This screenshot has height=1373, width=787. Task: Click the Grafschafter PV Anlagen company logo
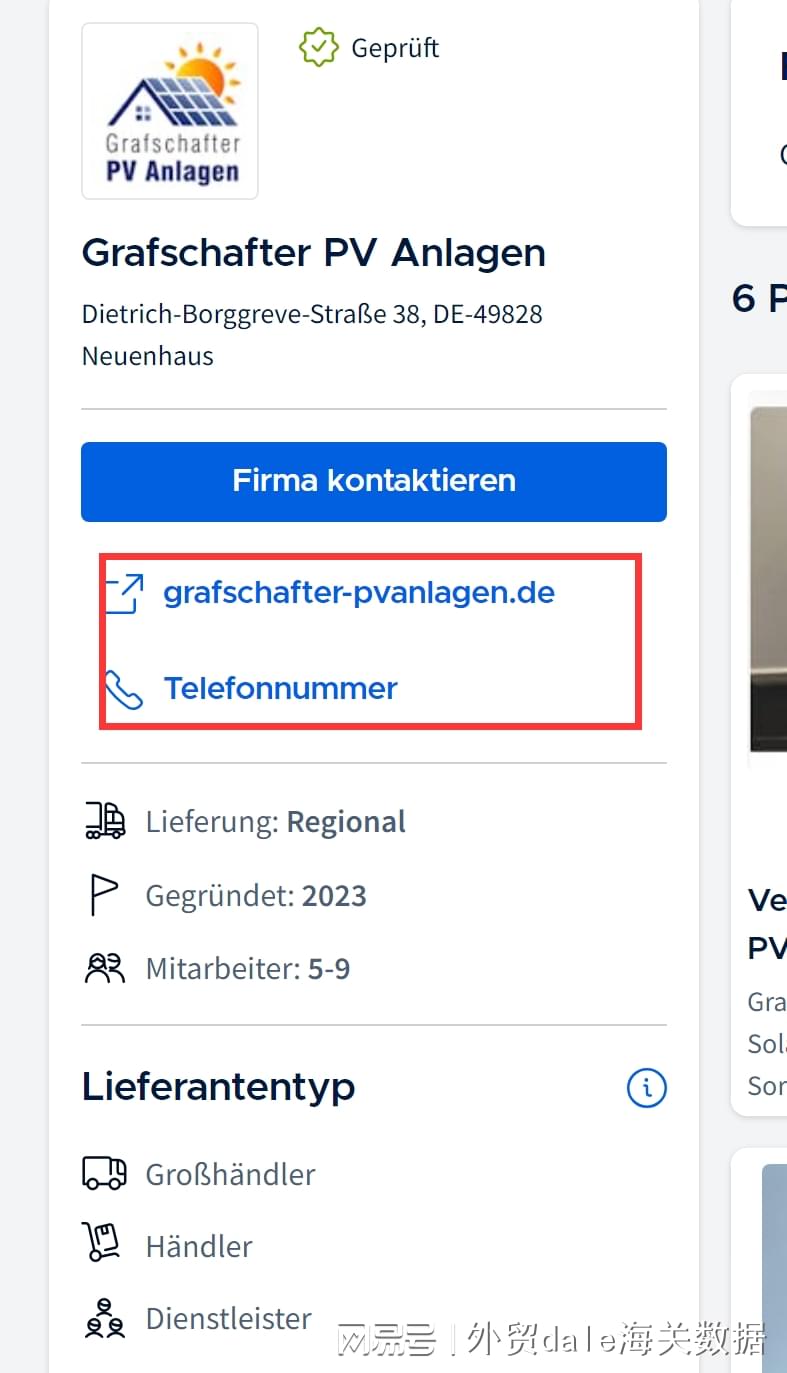(x=170, y=111)
